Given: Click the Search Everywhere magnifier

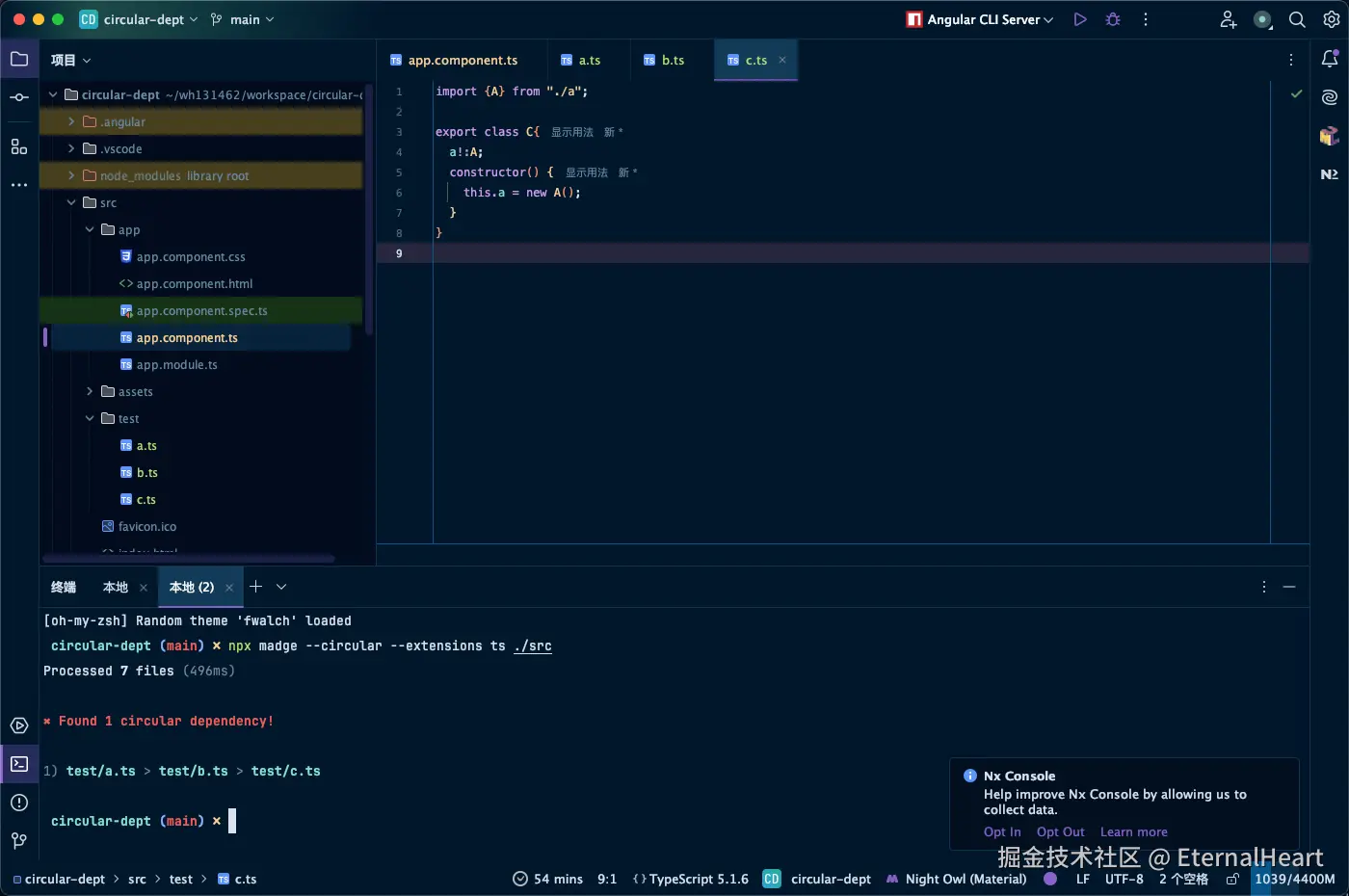Looking at the screenshot, I should [1298, 19].
